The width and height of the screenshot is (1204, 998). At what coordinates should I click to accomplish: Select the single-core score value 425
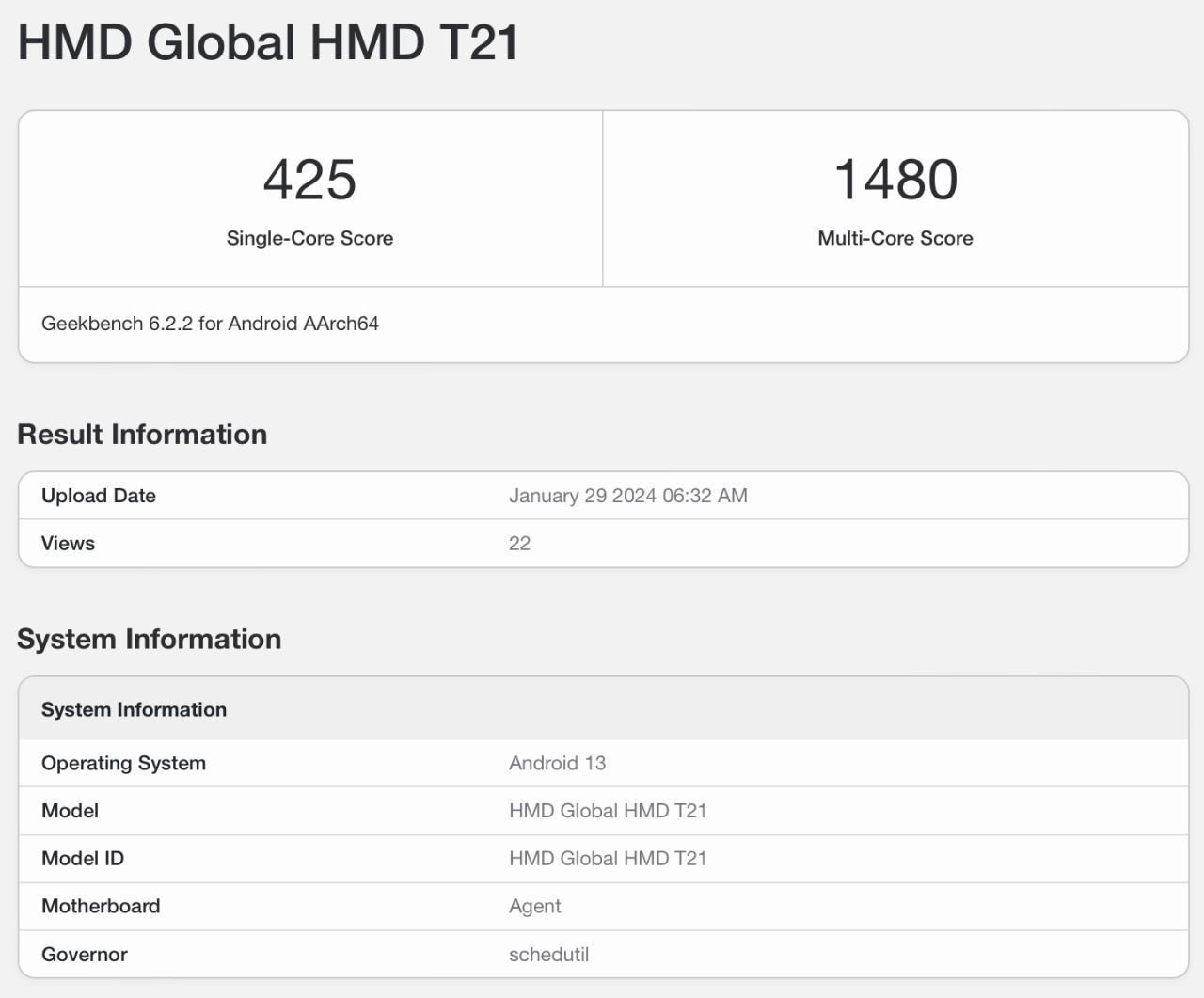tap(309, 180)
